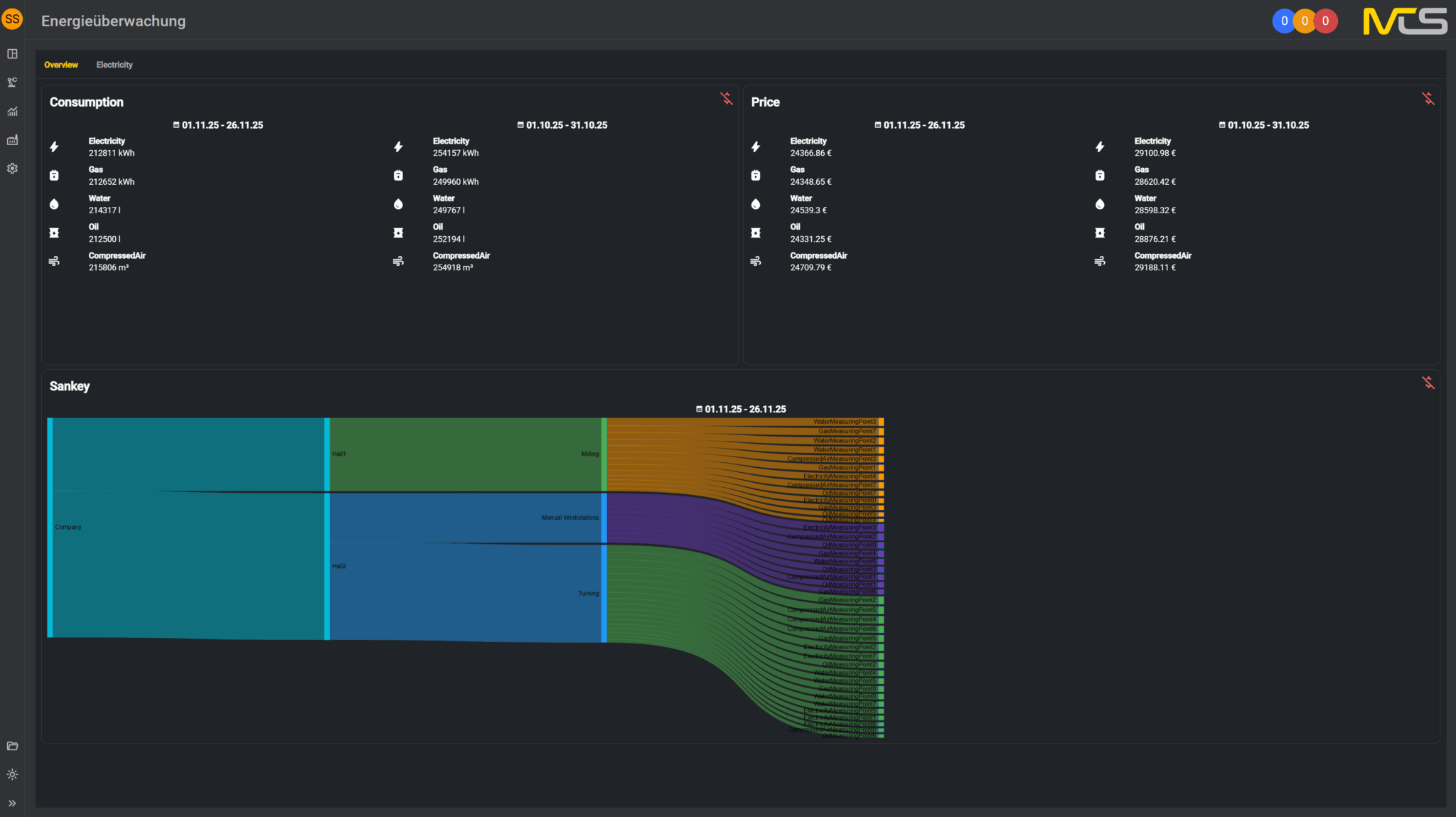Switch to the Electricity tab

114,65
